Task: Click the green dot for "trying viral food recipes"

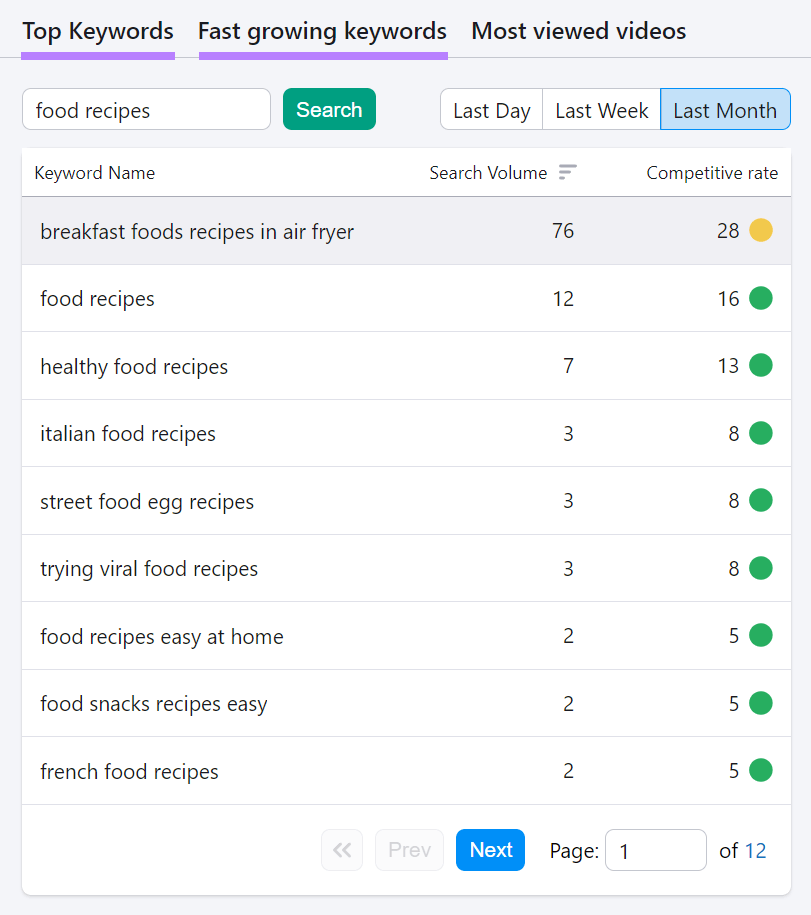Action: pos(760,568)
